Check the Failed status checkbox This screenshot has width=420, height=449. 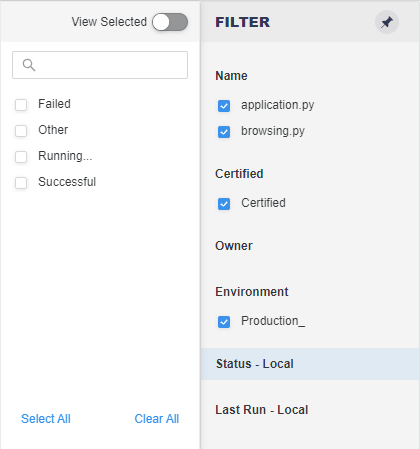click(x=21, y=105)
